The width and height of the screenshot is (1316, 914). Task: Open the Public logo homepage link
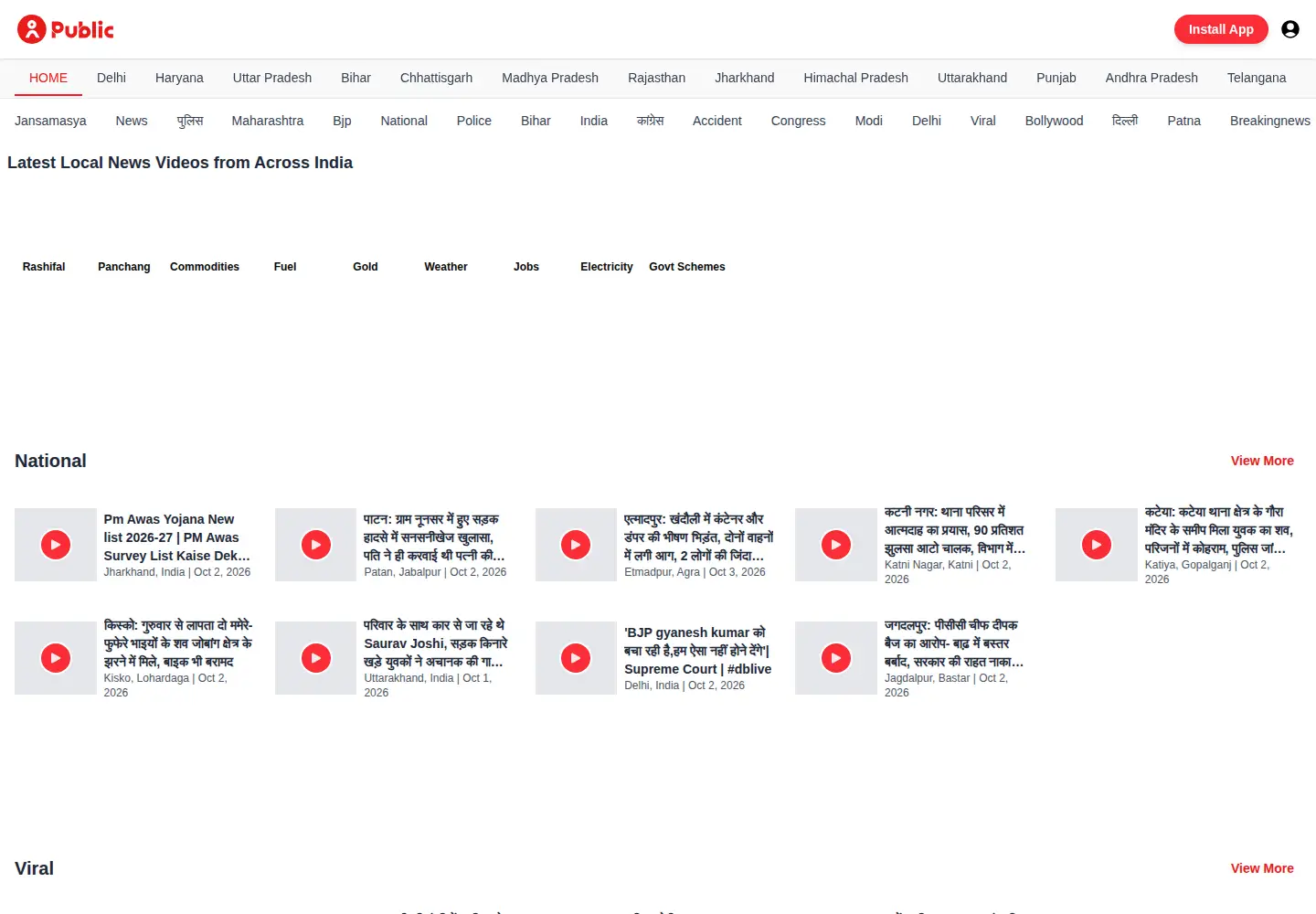click(x=66, y=29)
